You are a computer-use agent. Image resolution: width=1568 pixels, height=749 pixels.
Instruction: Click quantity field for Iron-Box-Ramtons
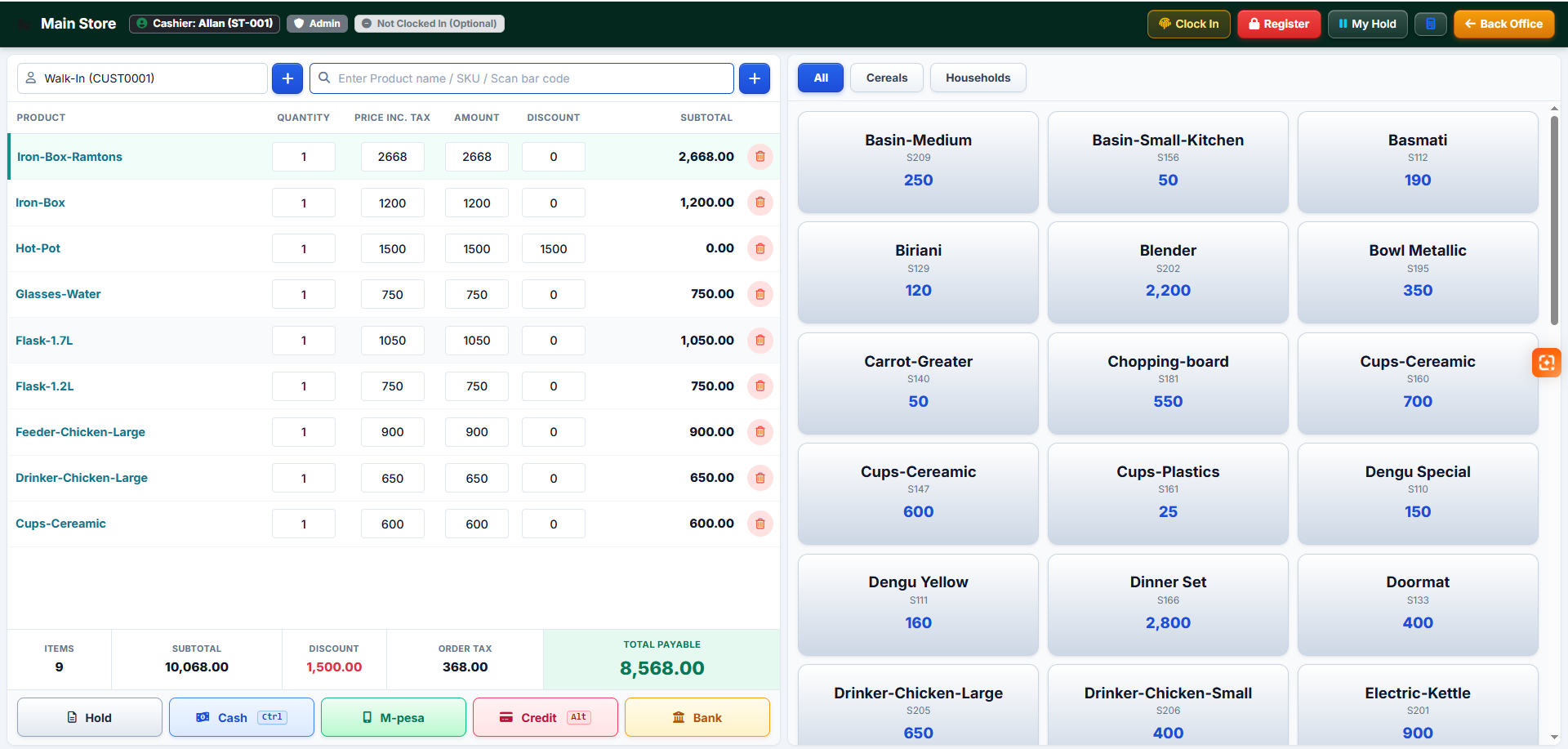click(x=304, y=157)
